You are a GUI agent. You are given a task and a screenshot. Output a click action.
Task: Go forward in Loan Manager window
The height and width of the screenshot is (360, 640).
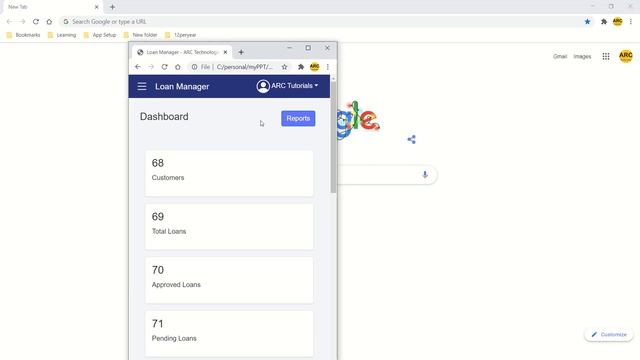click(151, 67)
